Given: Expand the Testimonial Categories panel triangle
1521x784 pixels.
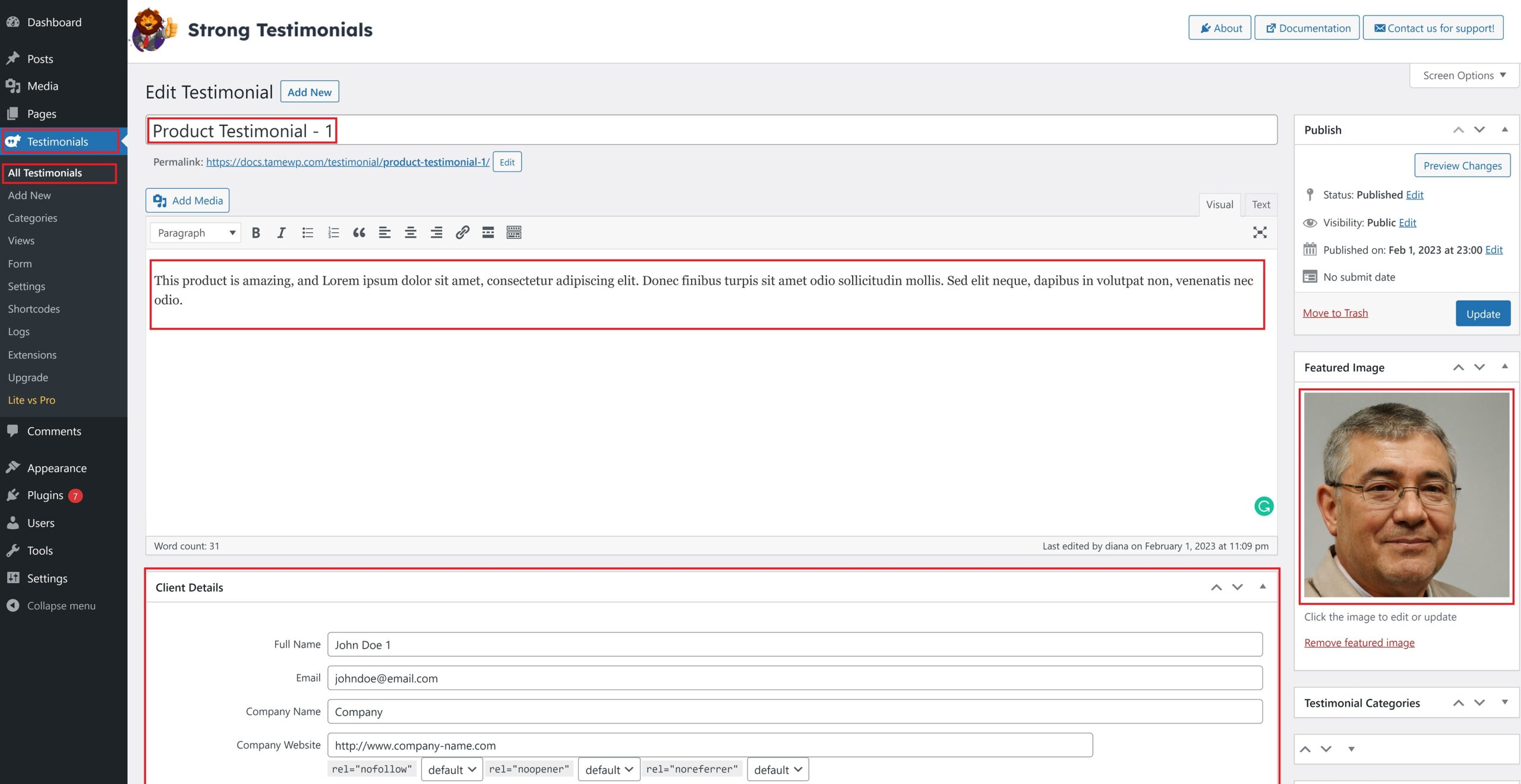Looking at the screenshot, I should click(x=1505, y=703).
